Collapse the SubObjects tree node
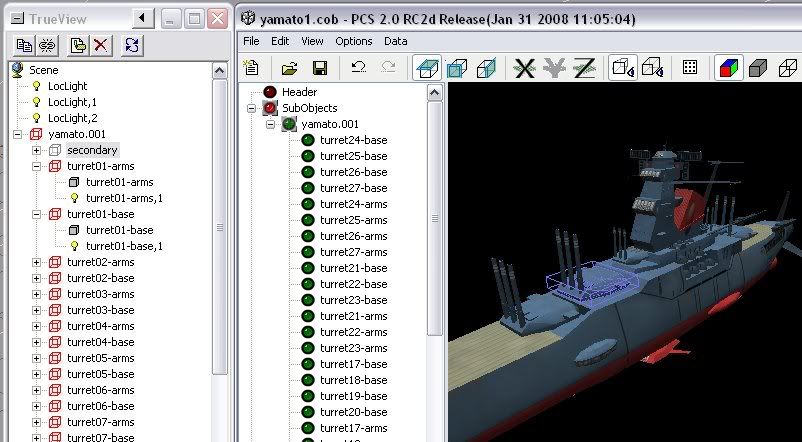 pos(254,108)
